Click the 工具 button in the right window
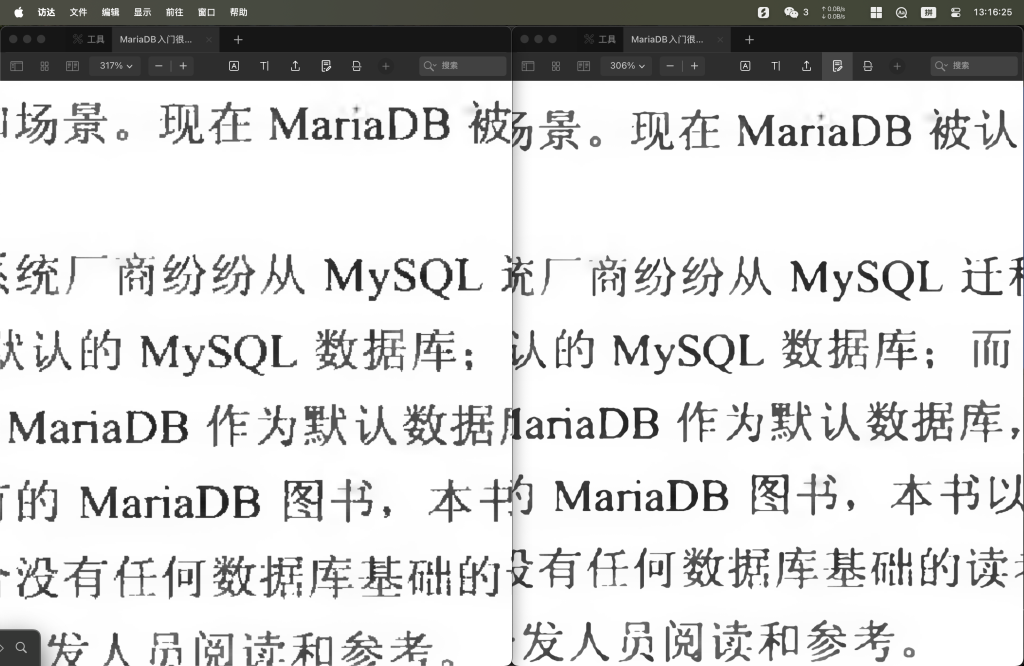The width and height of the screenshot is (1024, 666). pos(600,39)
